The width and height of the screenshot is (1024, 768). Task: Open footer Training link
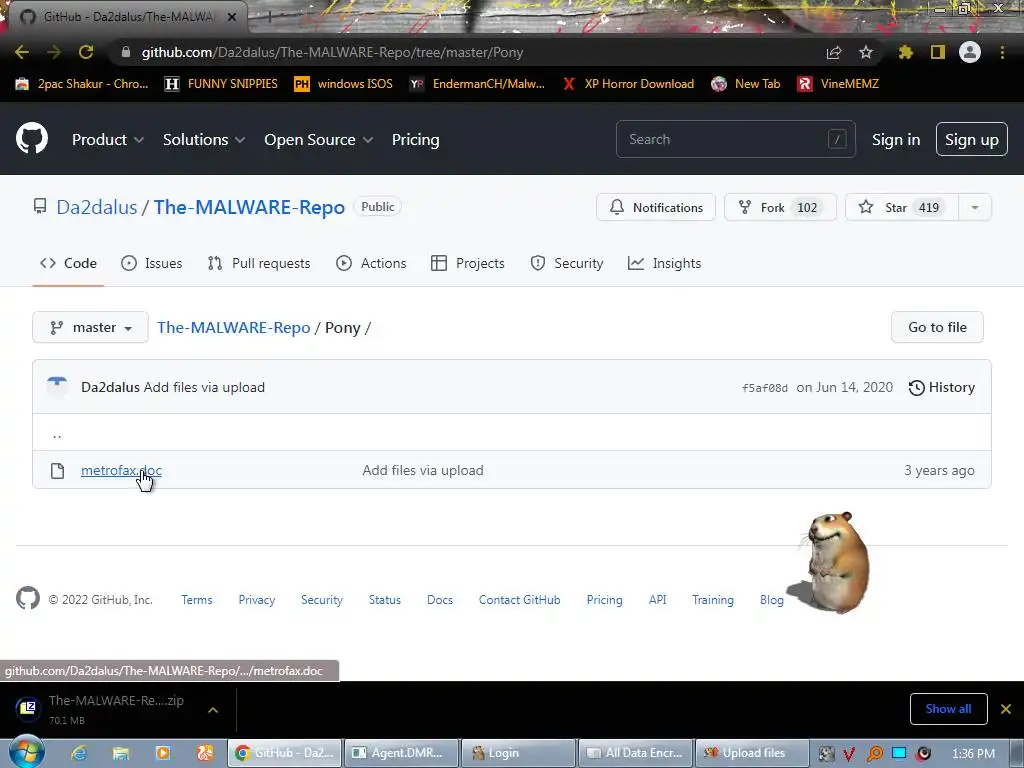pyautogui.click(x=712, y=600)
